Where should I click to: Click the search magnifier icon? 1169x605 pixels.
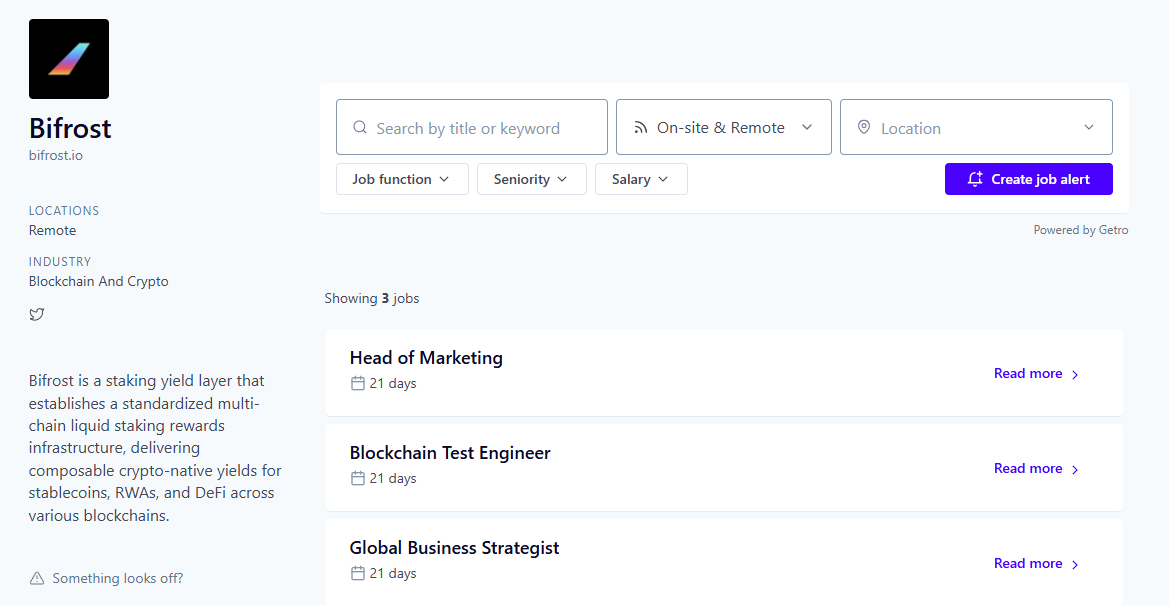[360, 128]
